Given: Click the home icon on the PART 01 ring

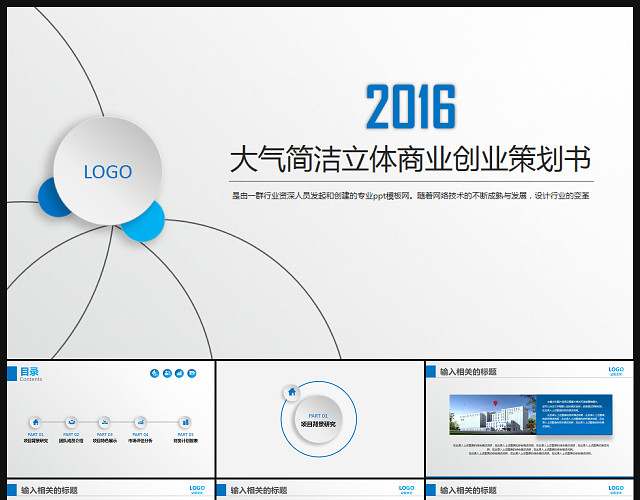Looking at the screenshot, I should [x=292, y=392].
